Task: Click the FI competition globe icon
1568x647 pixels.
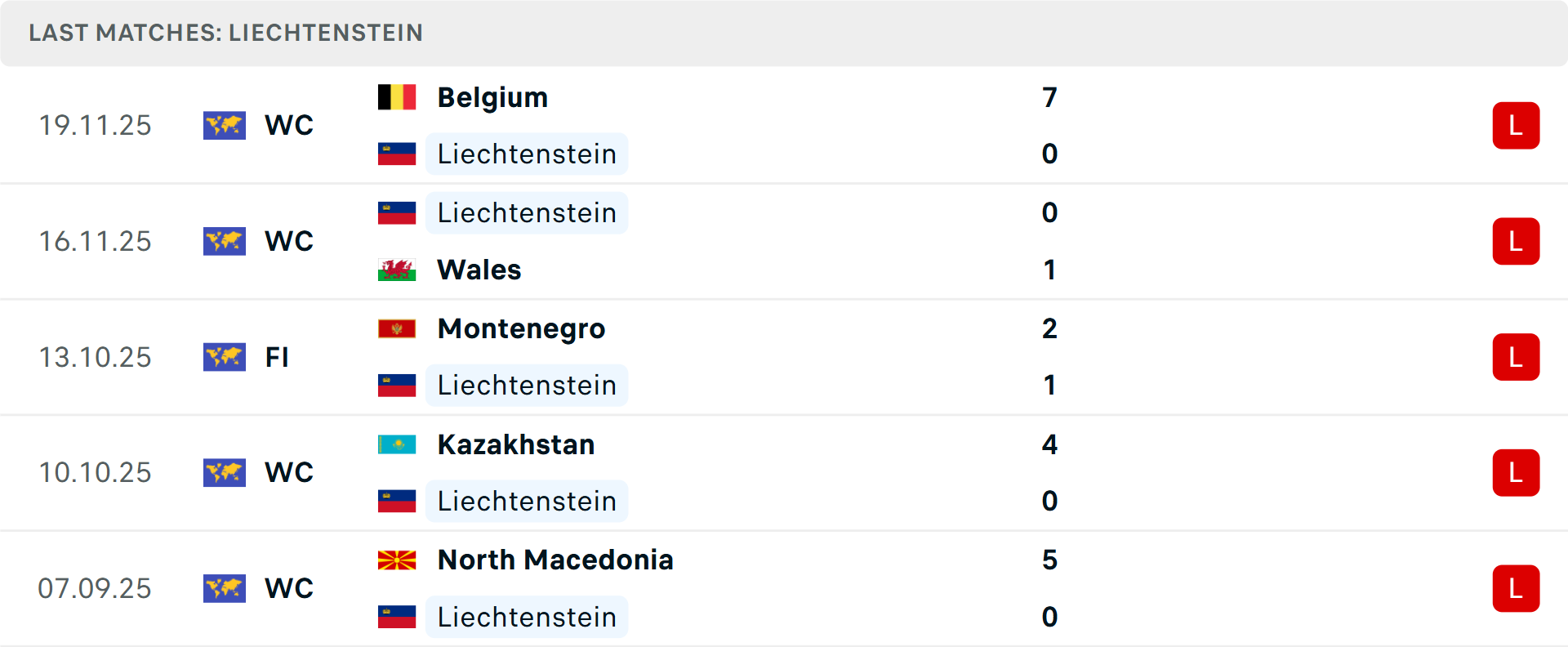Action: [224, 357]
